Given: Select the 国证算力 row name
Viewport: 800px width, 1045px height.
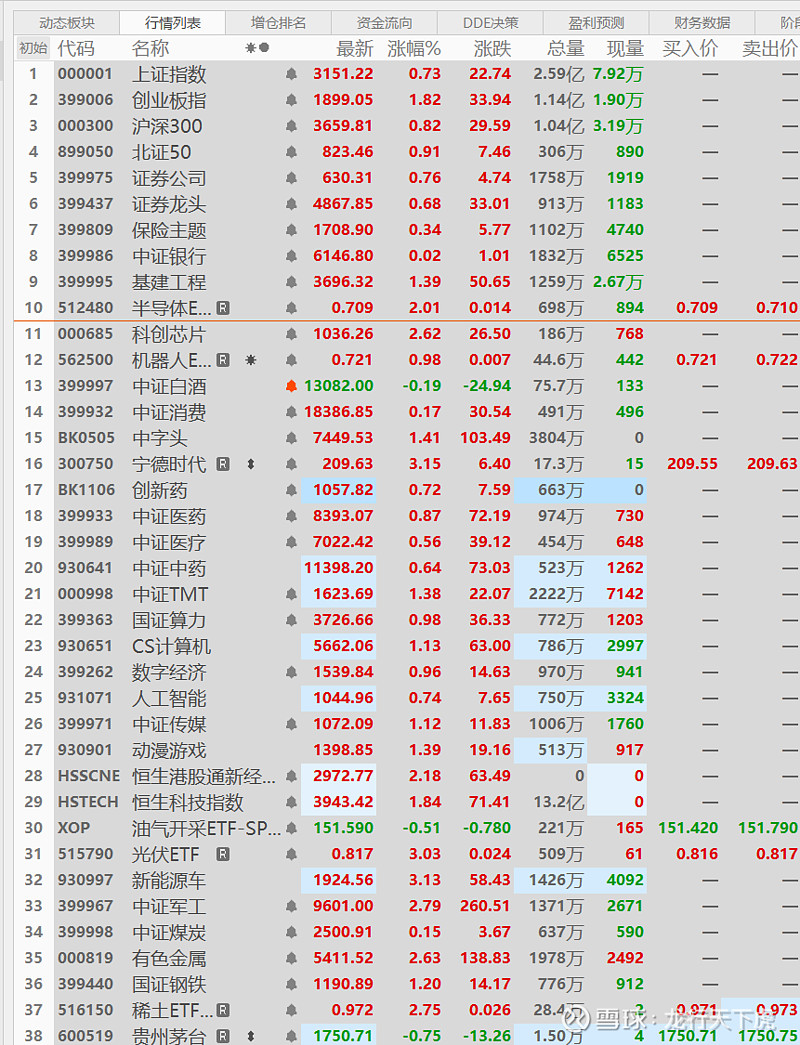Looking at the screenshot, I should [x=169, y=620].
